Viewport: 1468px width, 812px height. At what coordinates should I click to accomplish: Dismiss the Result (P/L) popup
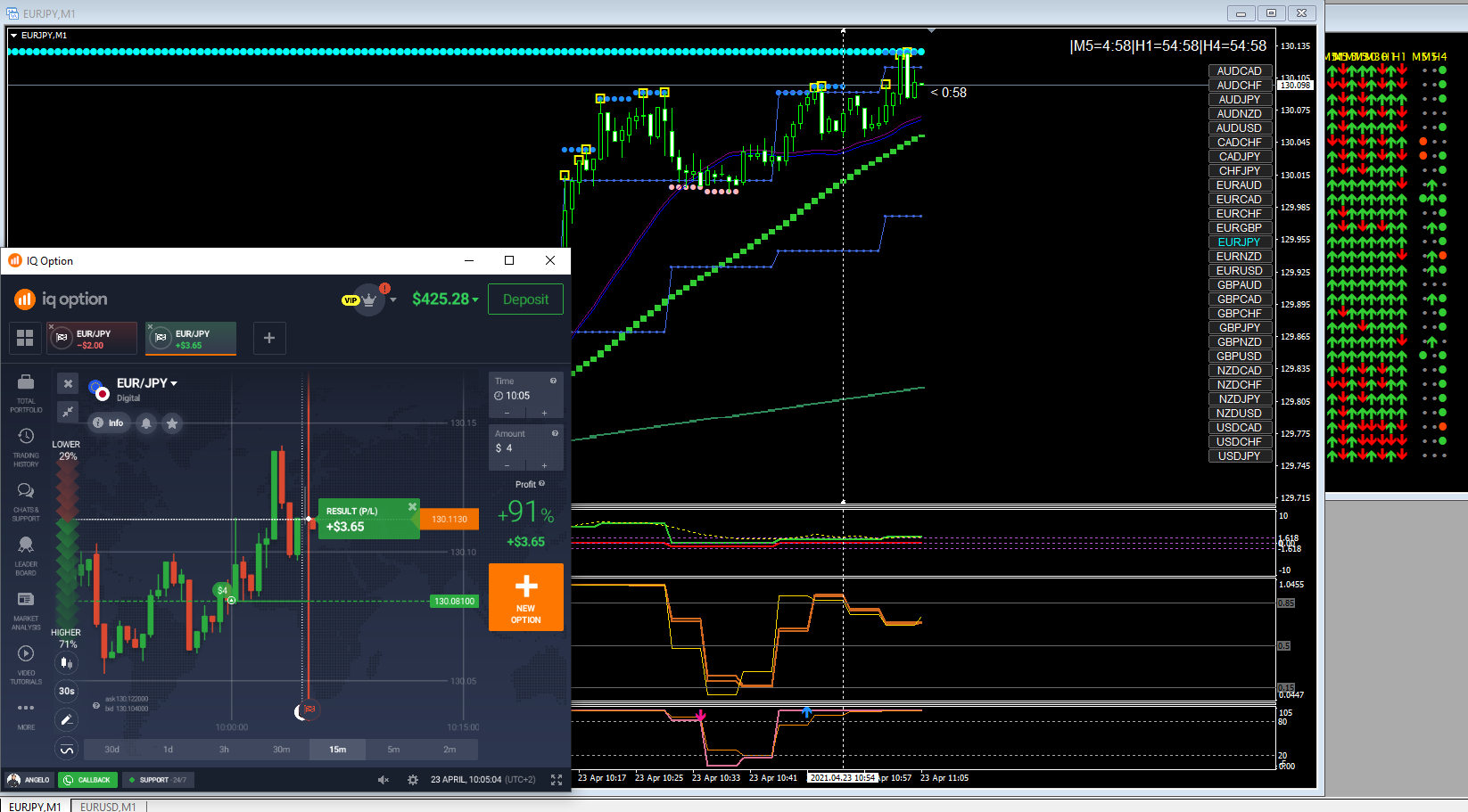coord(412,507)
